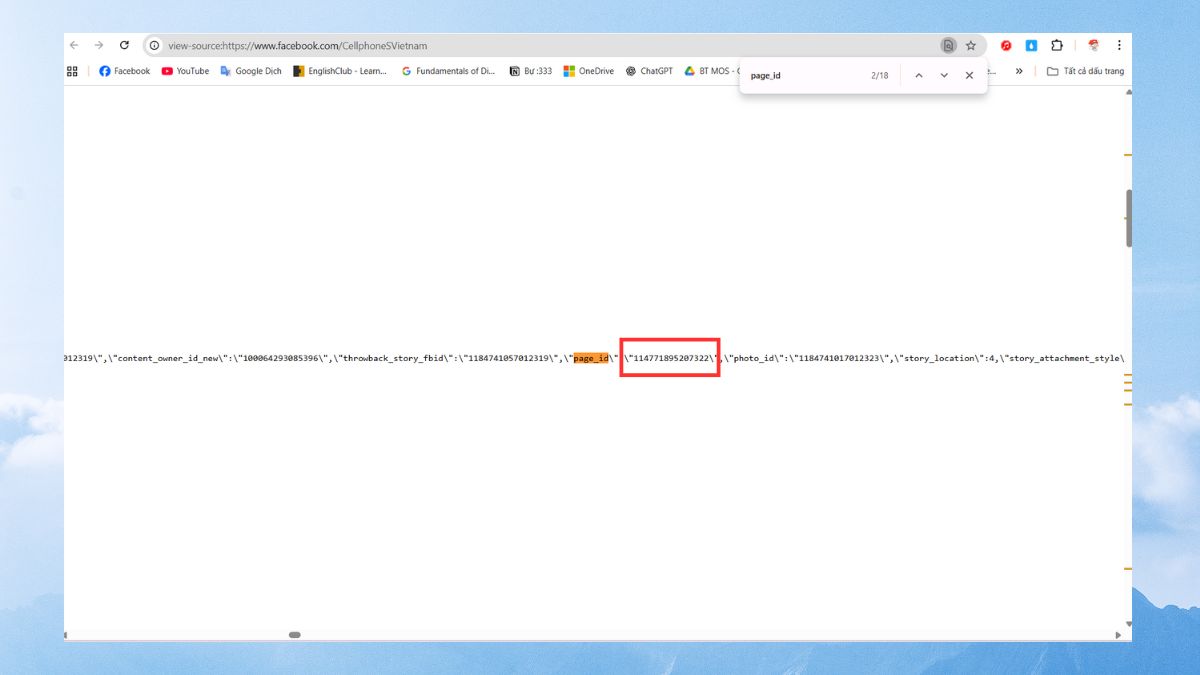The height and width of the screenshot is (675, 1200).
Task: Click the horizontal scrollbar right arrow
Action: [1119, 635]
